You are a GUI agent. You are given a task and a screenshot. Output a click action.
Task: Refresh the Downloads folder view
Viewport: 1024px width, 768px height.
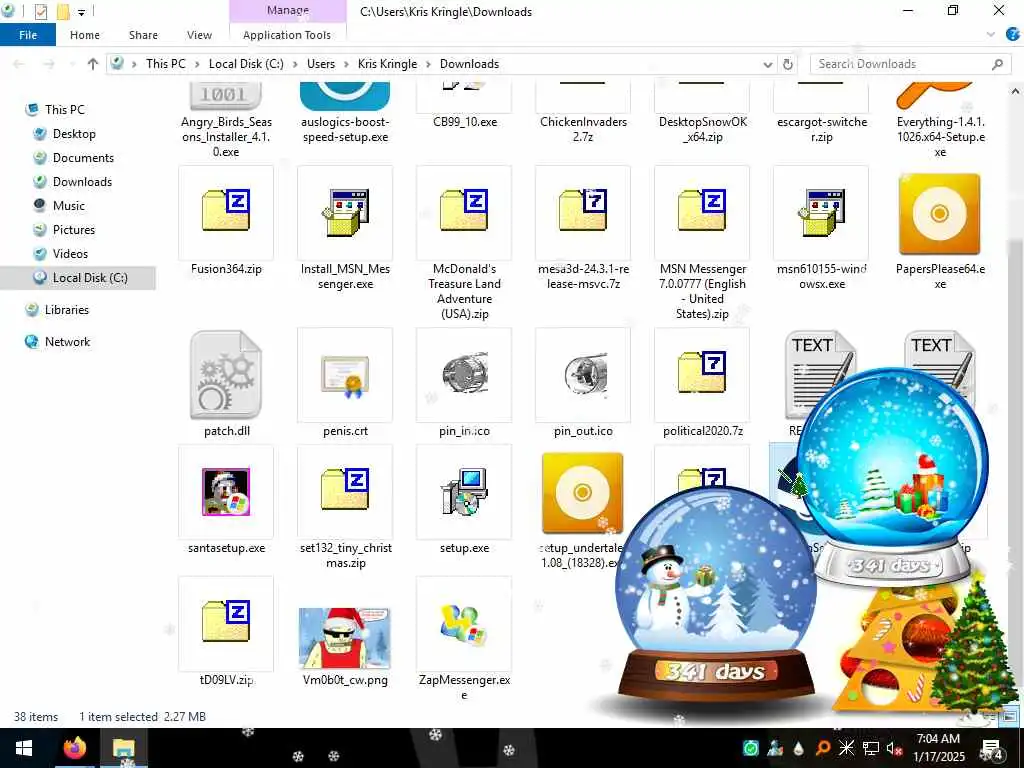click(x=788, y=64)
